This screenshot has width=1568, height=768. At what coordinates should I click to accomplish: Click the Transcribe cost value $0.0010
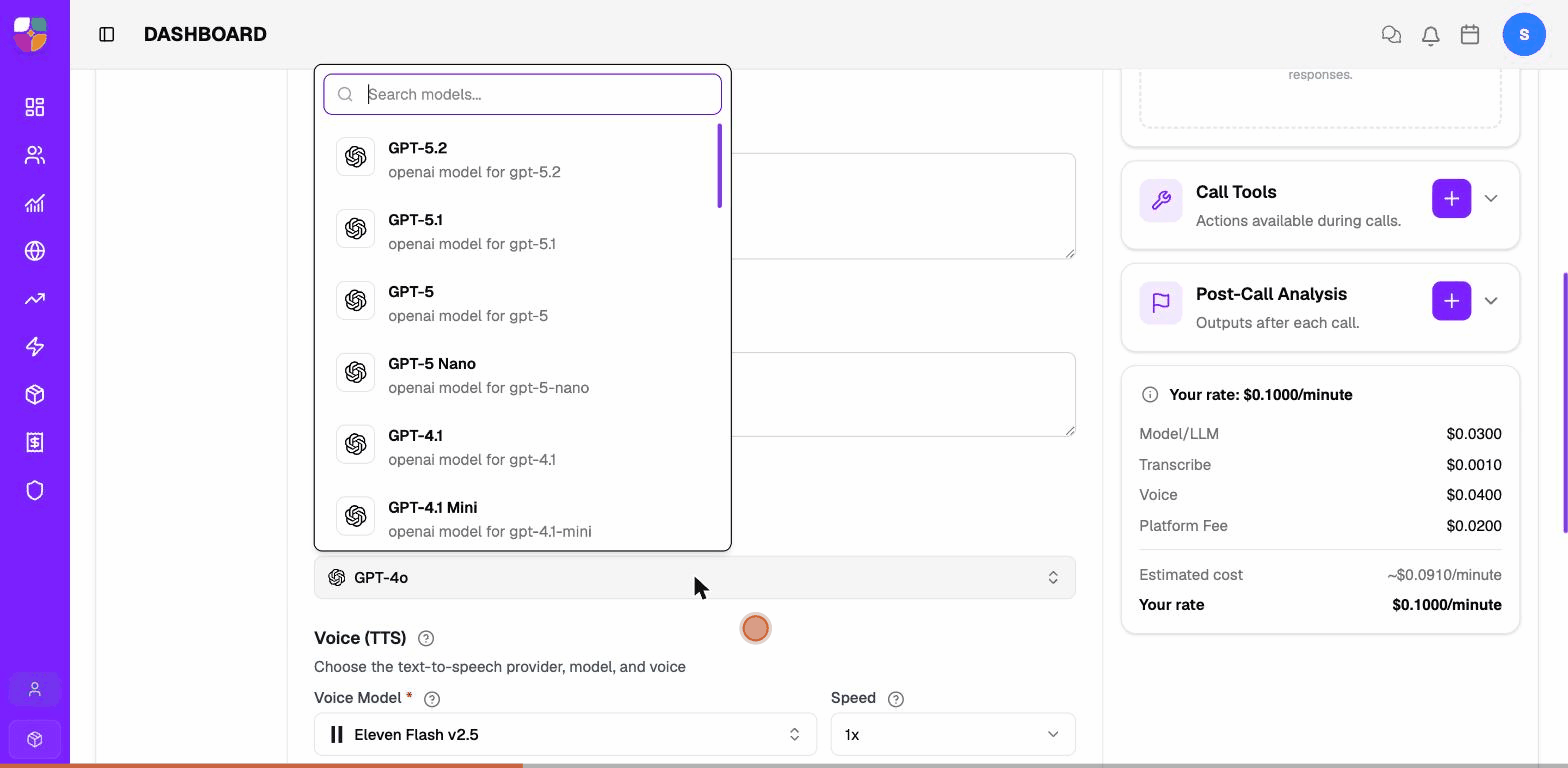click(x=1473, y=465)
